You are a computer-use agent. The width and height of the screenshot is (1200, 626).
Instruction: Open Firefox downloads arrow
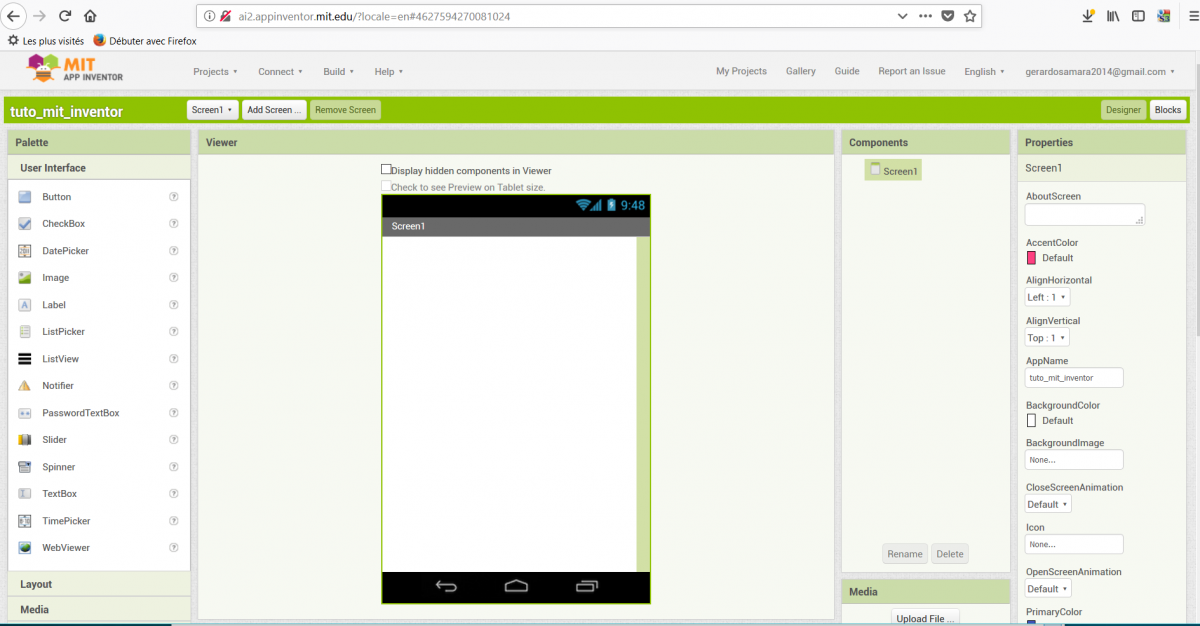pos(1088,16)
